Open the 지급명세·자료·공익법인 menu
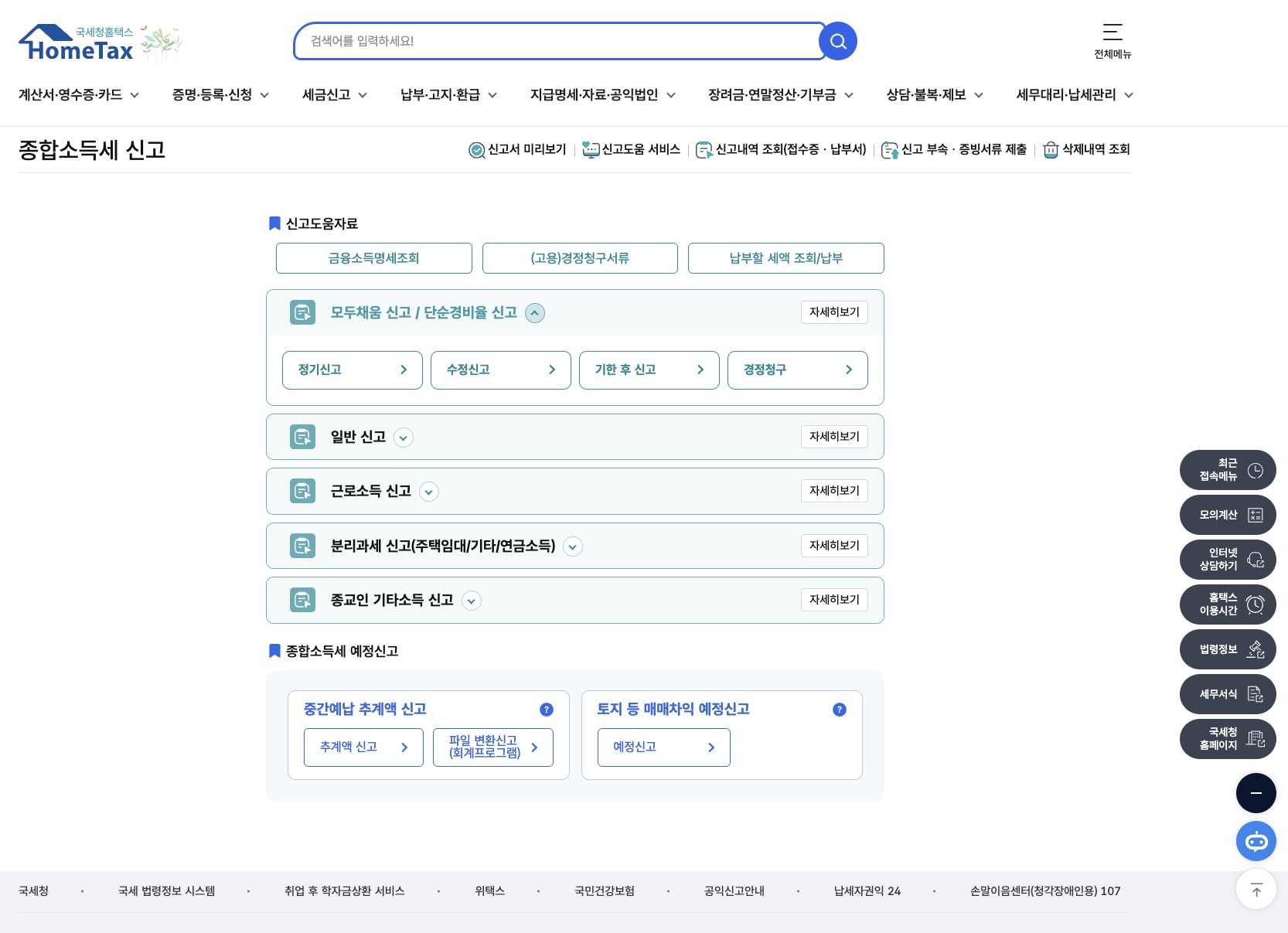The height and width of the screenshot is (933, 1288). [x=603, y=95]
